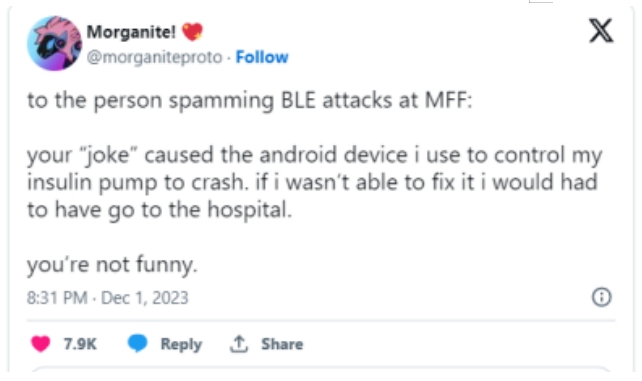Select the "to have go to the hospital" line
Viewport: 642px width, 381px height.
[160, 210]
